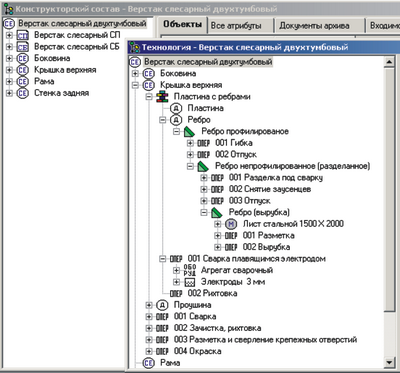400x373 pixels.
Task: Click the СБ icon beside Верстак слесарный СБ
Action: pos(23,47)
